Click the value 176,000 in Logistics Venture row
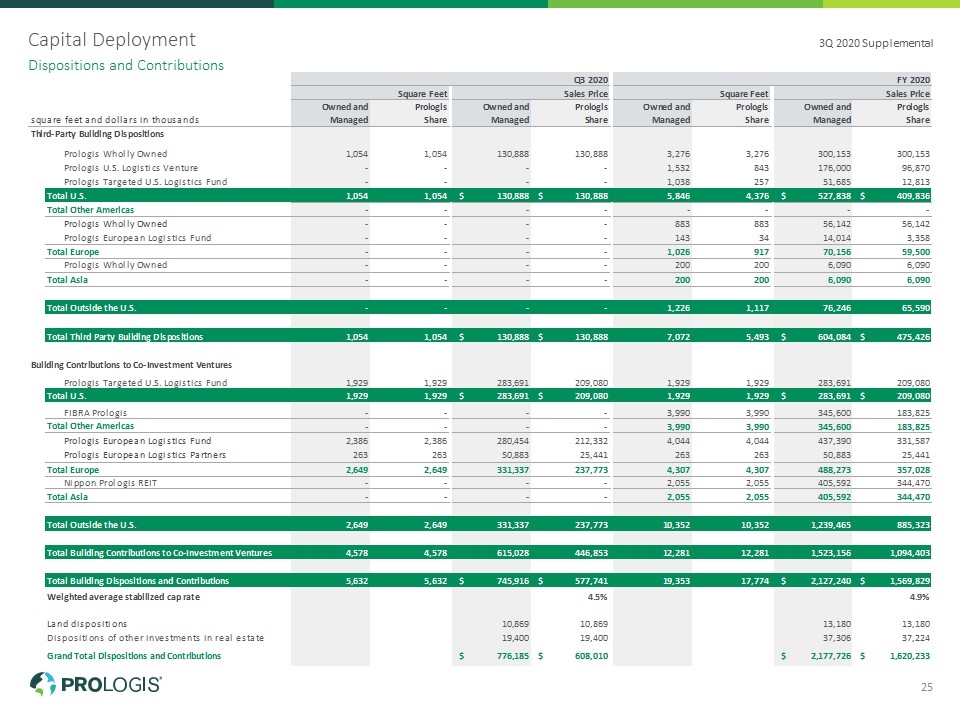Image resolution: width=960 pixels, height=720 pixels. point(834,168)
